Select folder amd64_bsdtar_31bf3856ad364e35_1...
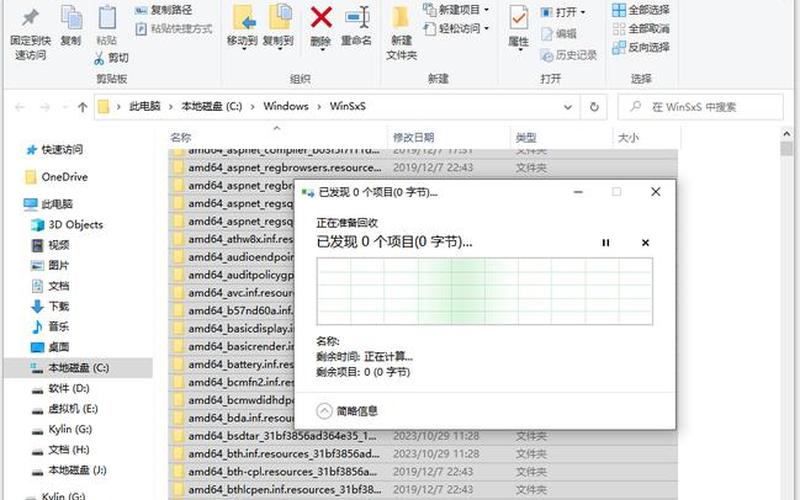 423,436
